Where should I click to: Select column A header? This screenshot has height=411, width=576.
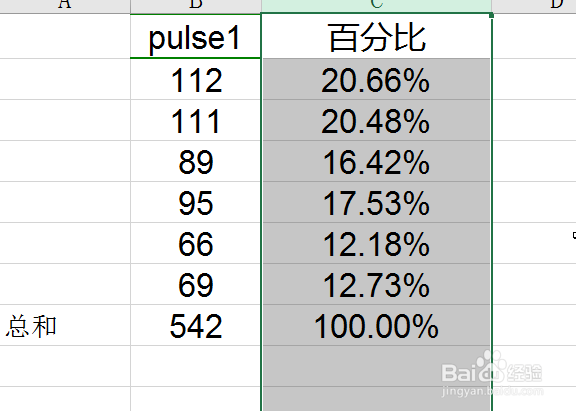[x=65, y=6]
